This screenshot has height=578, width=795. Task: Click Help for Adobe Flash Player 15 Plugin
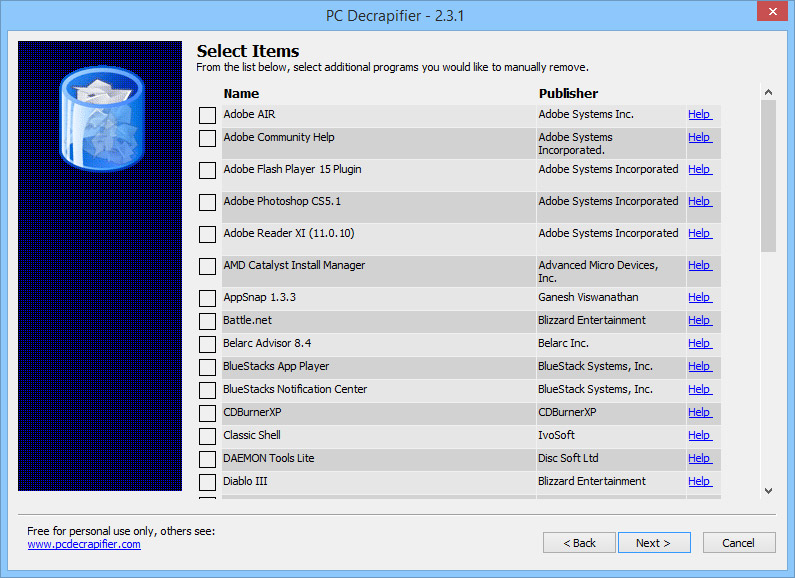[700, 169]
